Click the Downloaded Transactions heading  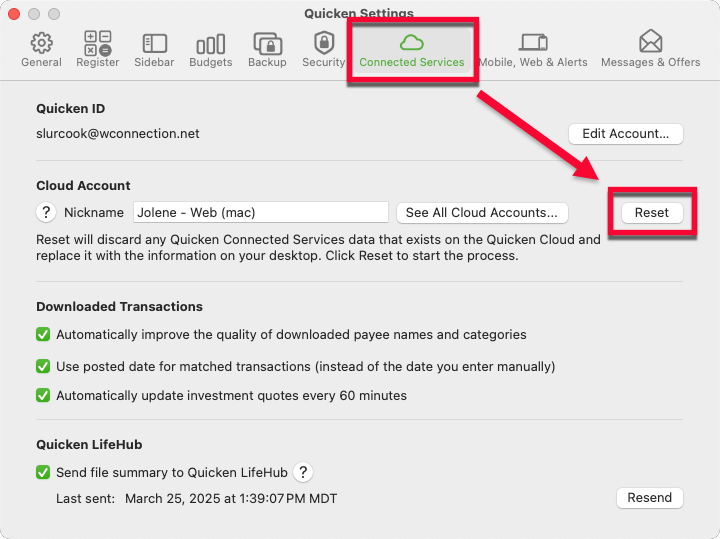click(x=119, y=307)
